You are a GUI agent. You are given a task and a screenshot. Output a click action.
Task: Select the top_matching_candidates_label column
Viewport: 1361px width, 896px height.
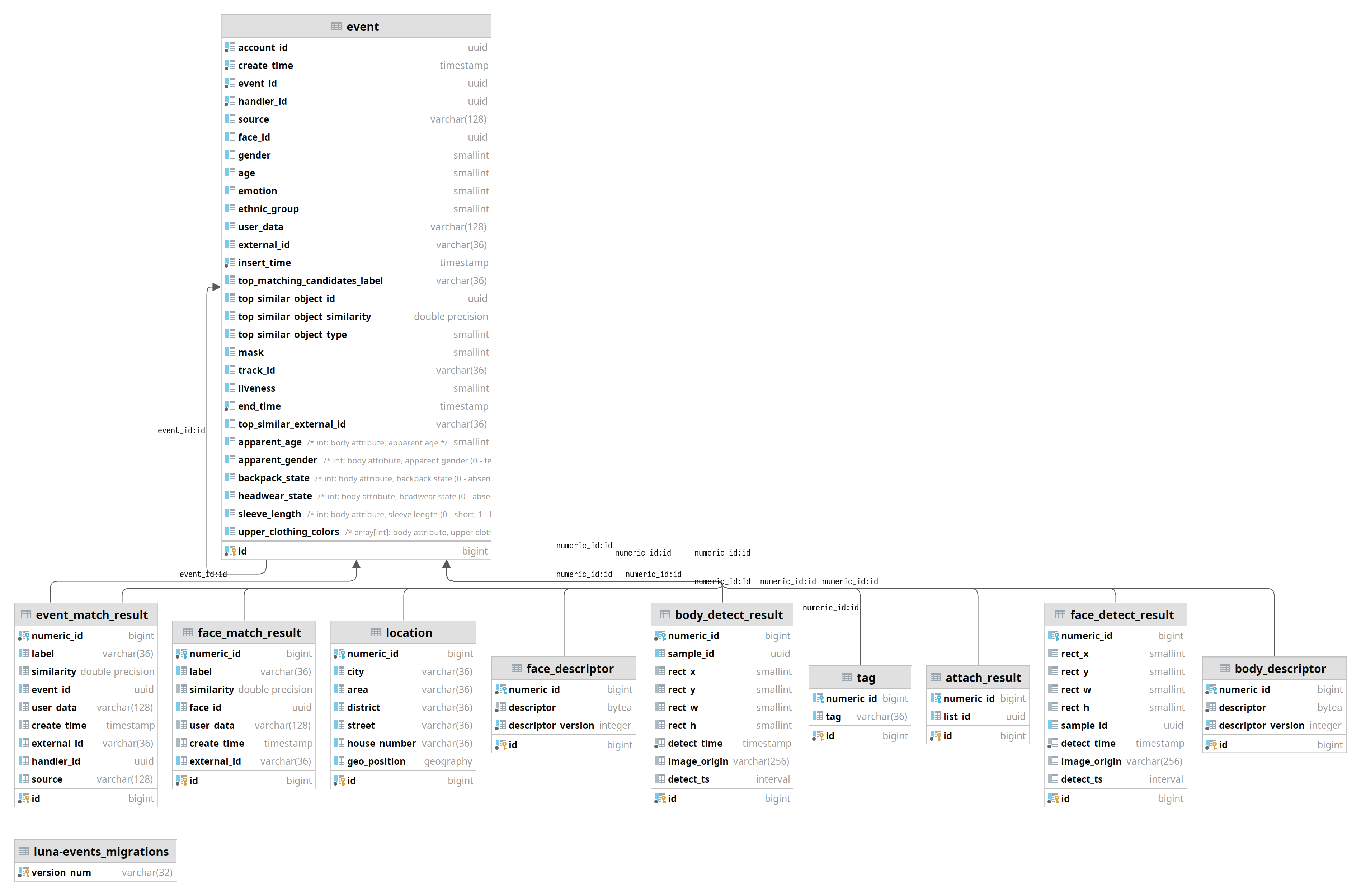[x=356, y=281]
